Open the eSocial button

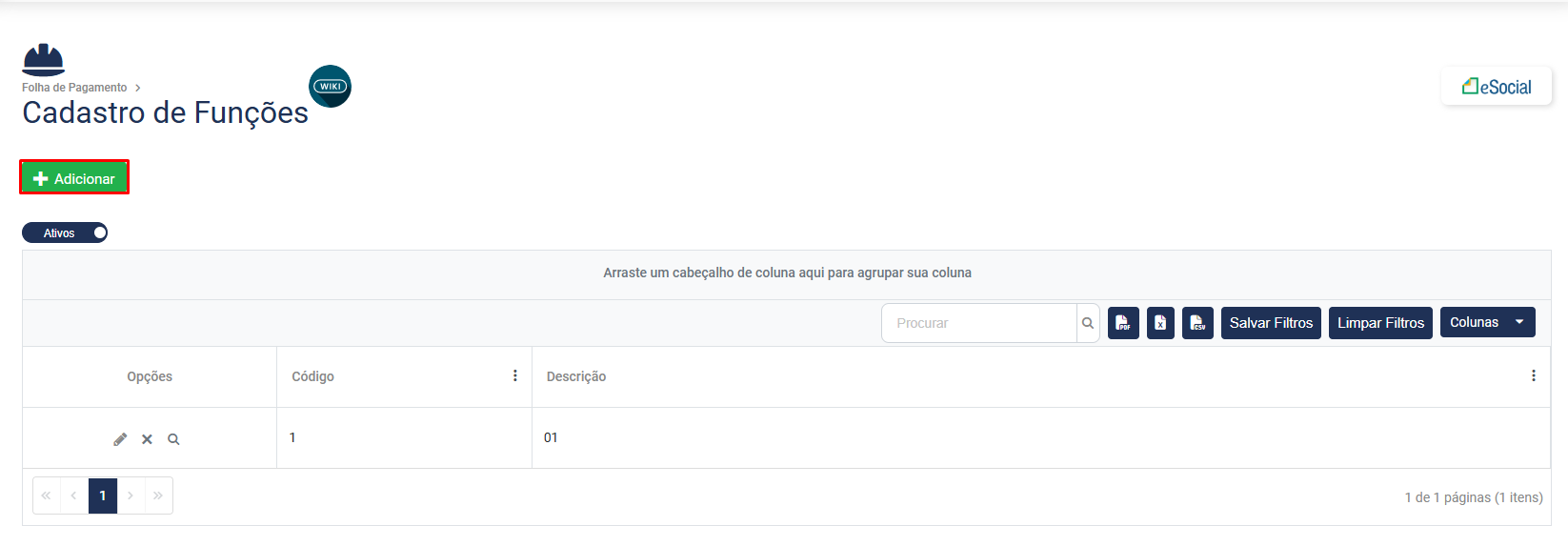point(1497,87)
